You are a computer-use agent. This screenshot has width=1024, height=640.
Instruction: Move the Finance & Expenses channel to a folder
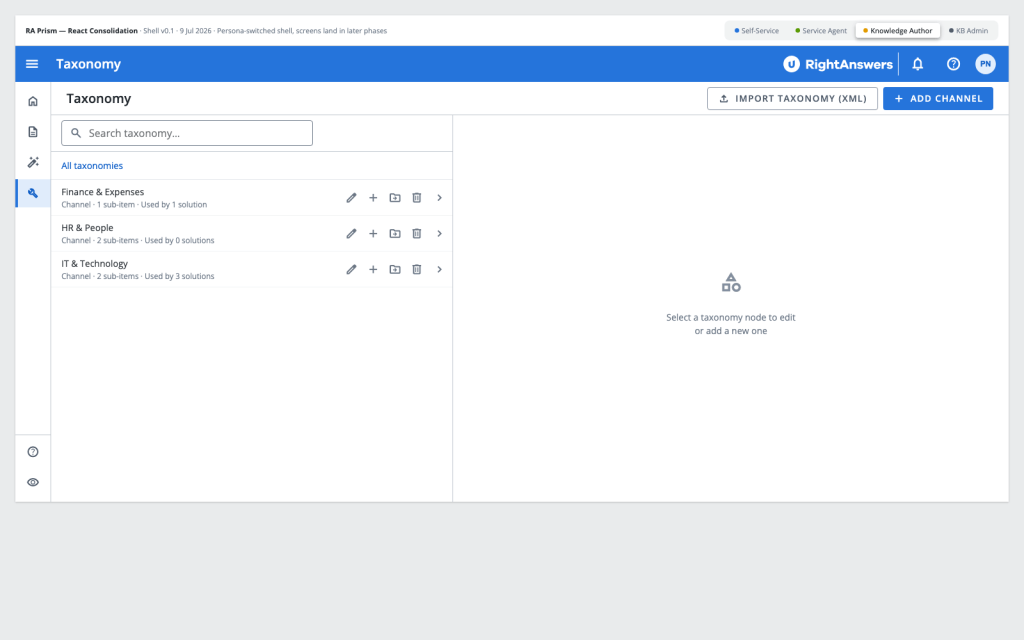click(395, 198)
